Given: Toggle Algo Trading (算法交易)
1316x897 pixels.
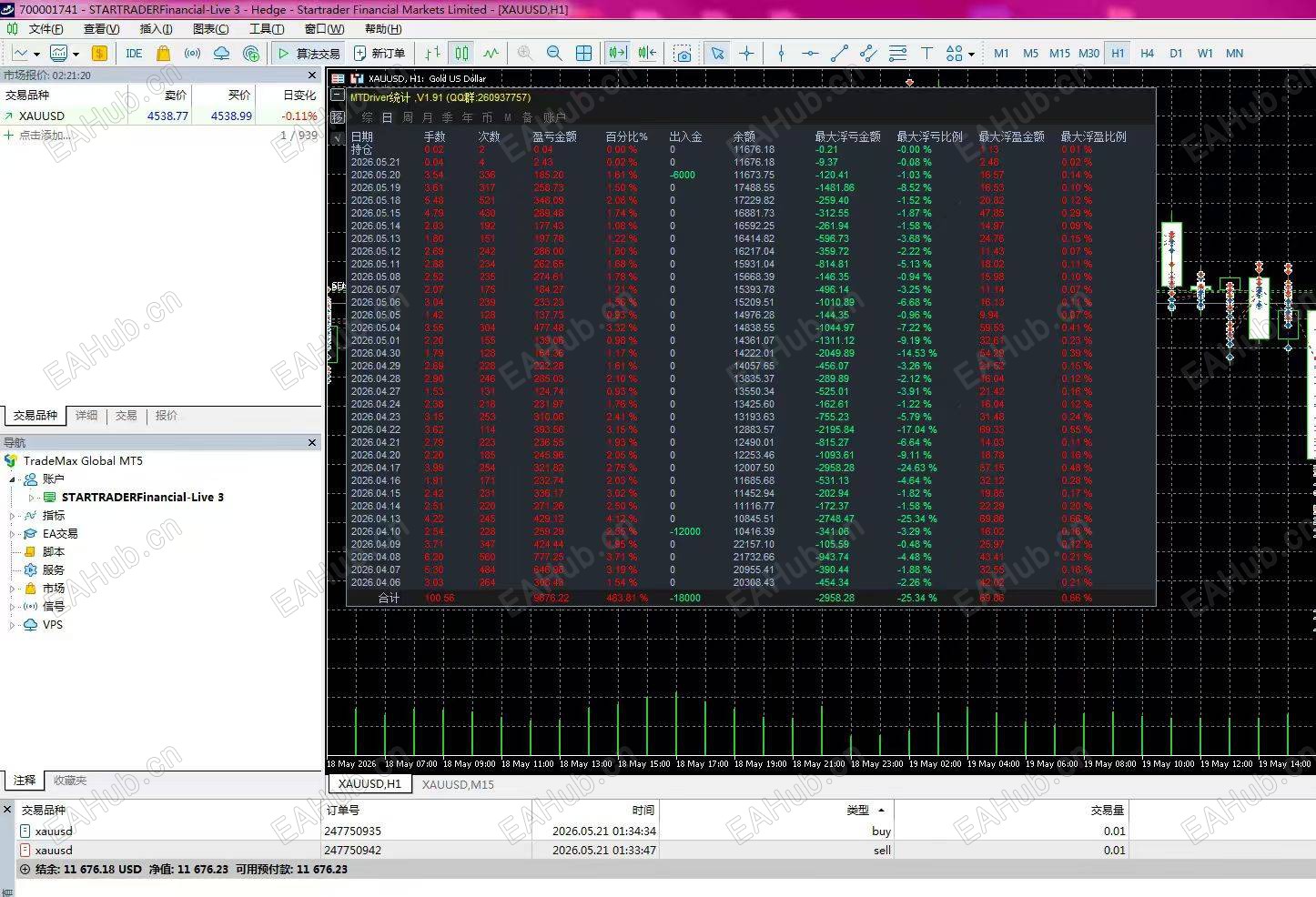Looking at the screenshot, I should coord(309,54).
